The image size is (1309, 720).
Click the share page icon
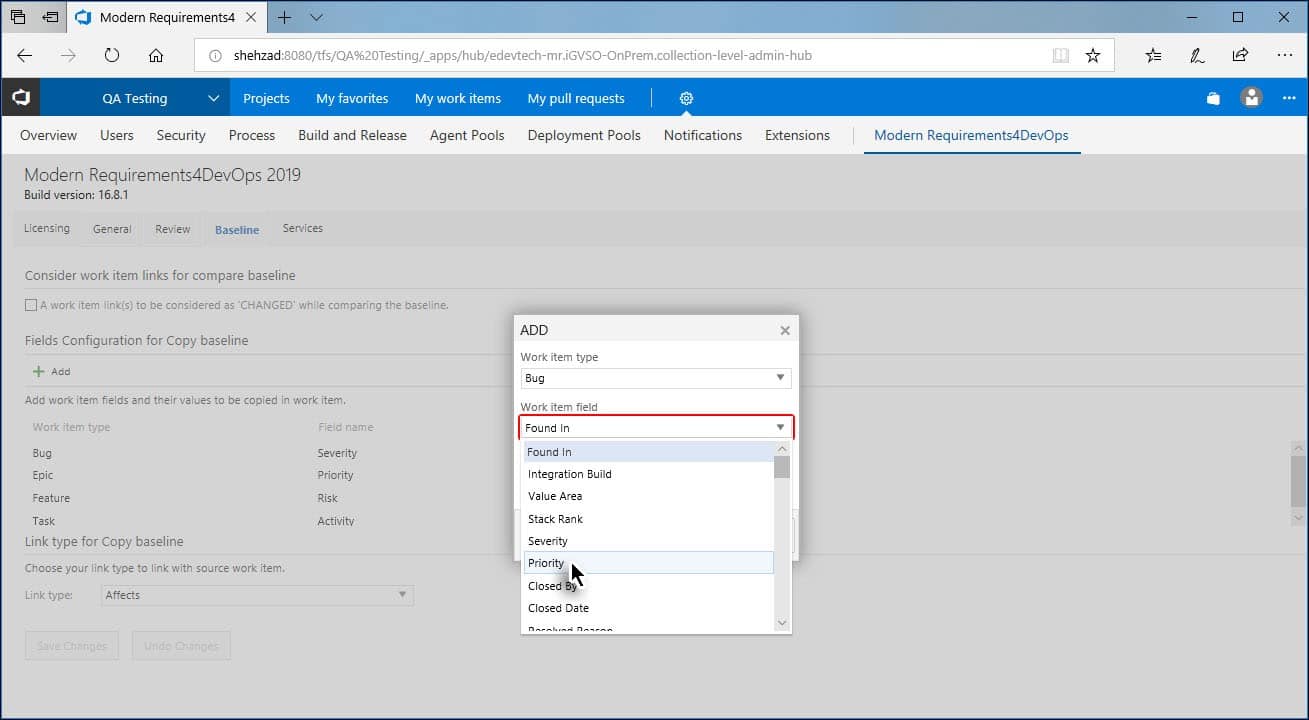[1240, 56]
